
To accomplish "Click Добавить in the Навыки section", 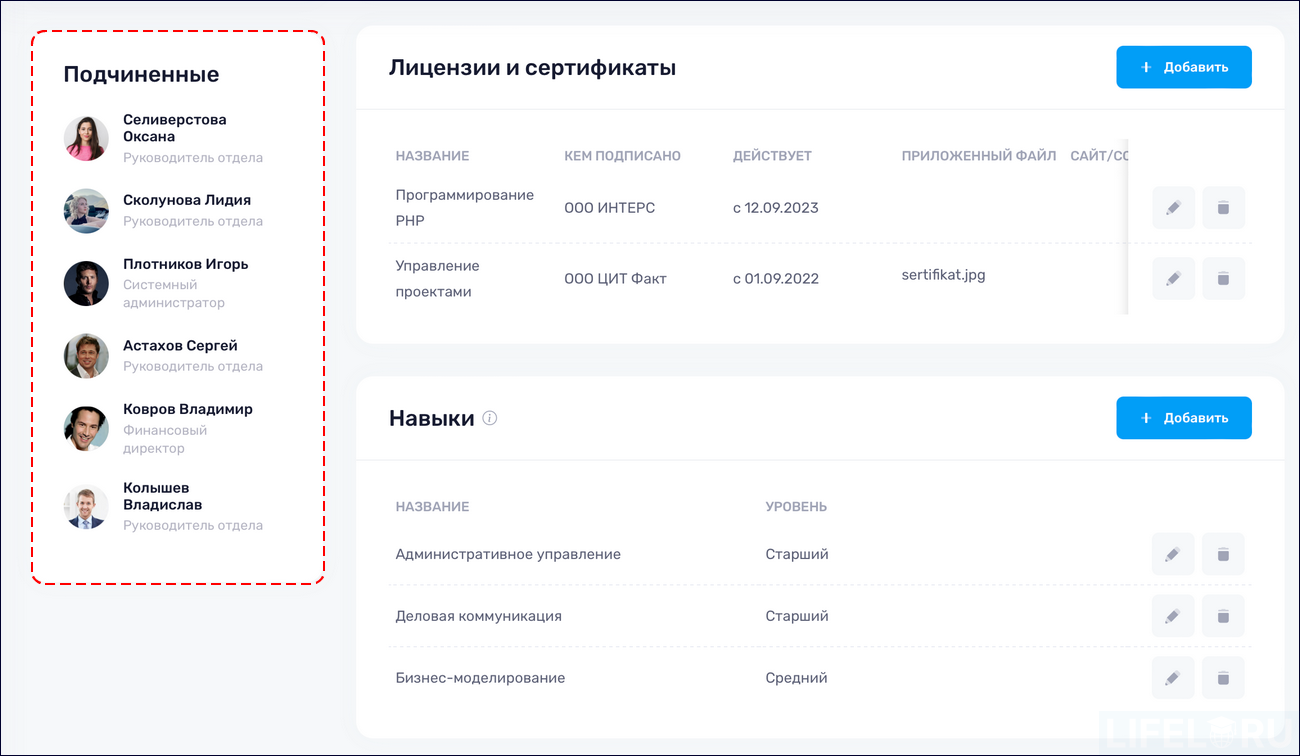I will tap(1184, 417).
